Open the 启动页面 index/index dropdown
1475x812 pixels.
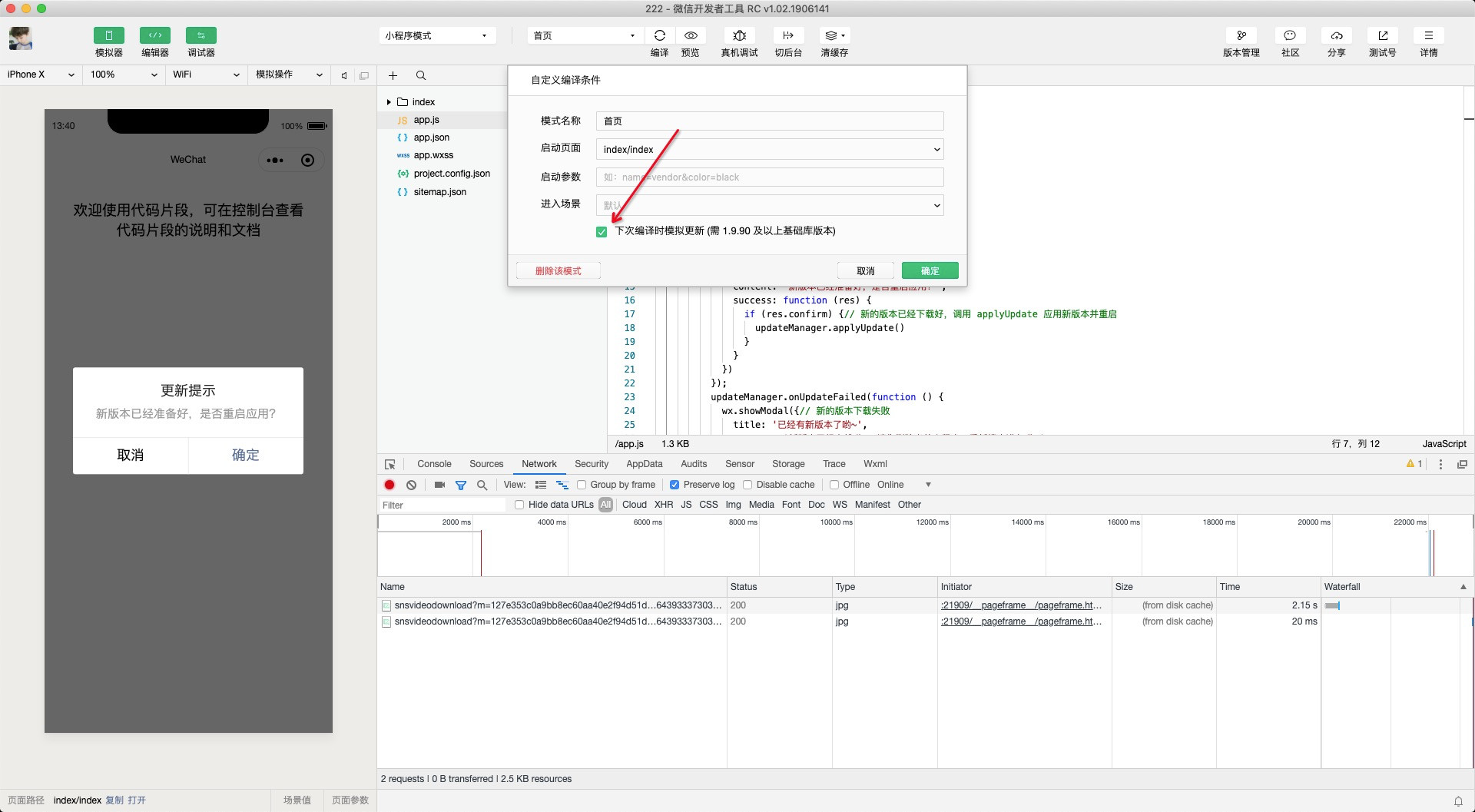pos(770,149)
